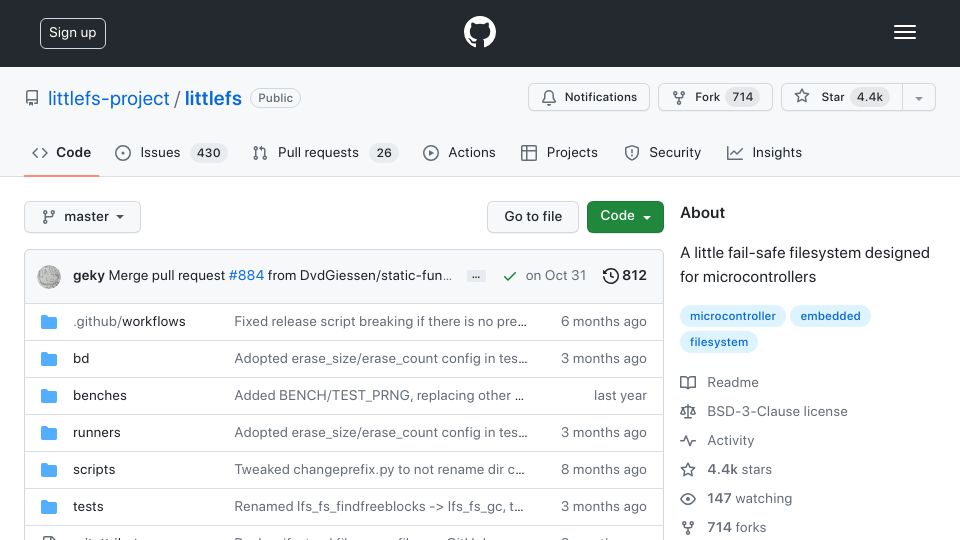Open the Issues tab
The width and height of the screenshot is (960, 540).
[171, 152]
